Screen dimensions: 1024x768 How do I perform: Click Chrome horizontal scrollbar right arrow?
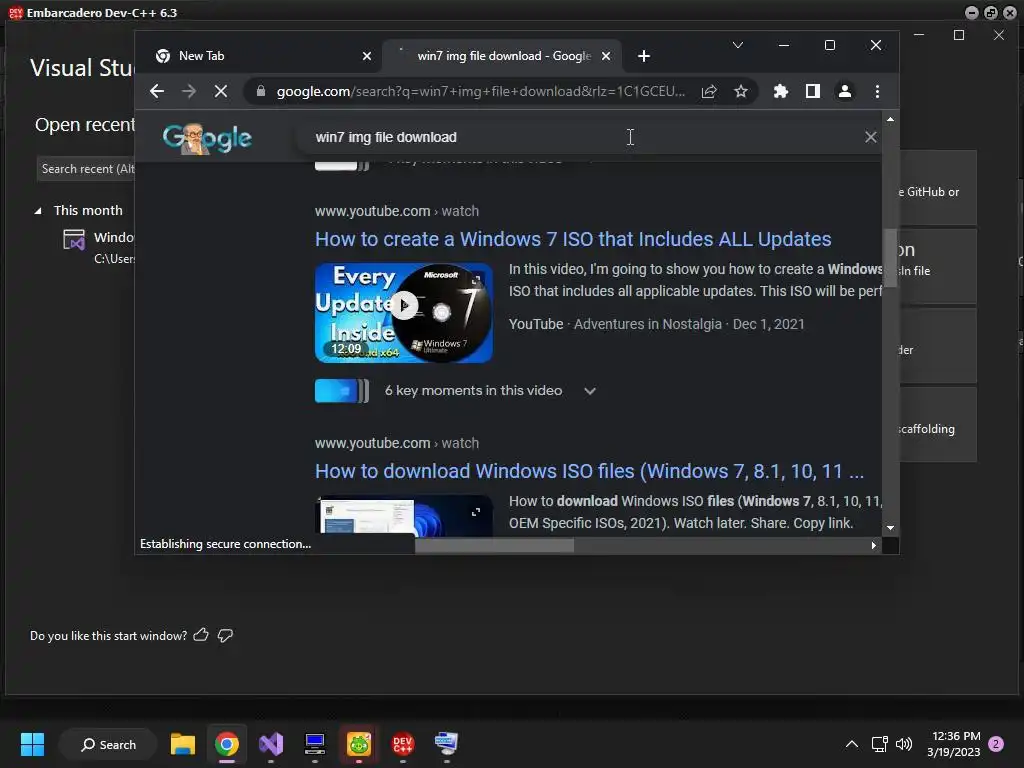coord(874,545)
